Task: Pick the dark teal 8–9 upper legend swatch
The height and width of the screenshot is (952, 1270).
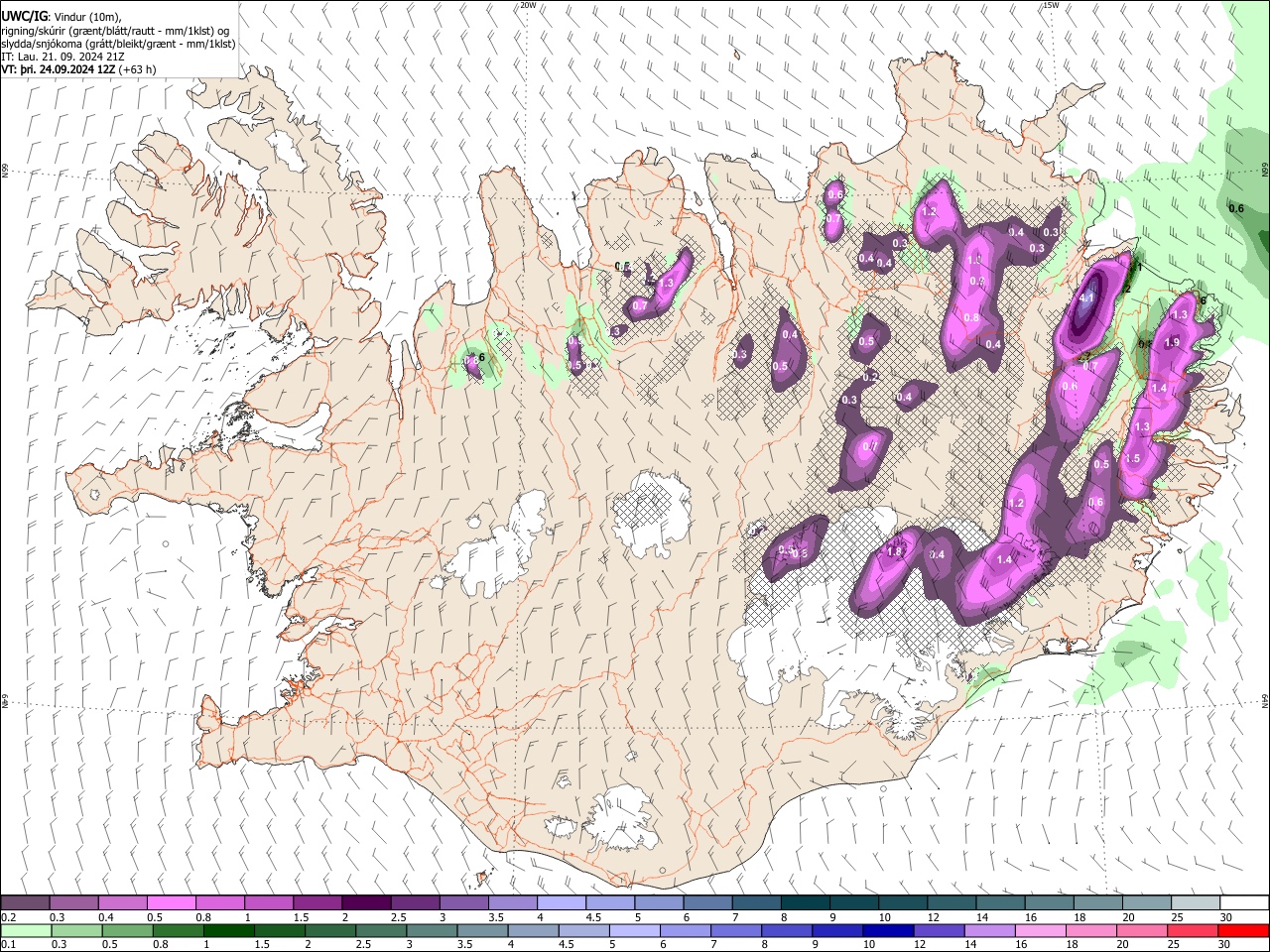Action: (x=806, y=902)
